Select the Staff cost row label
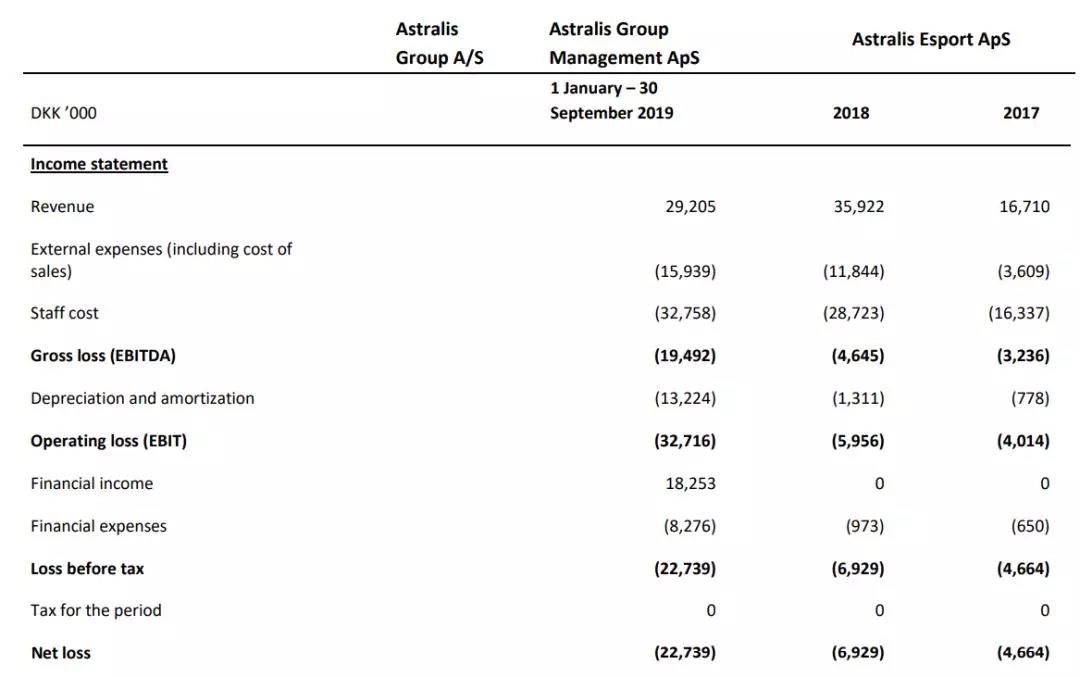This screenshot has height=677, width=1080. click(64, 313)
